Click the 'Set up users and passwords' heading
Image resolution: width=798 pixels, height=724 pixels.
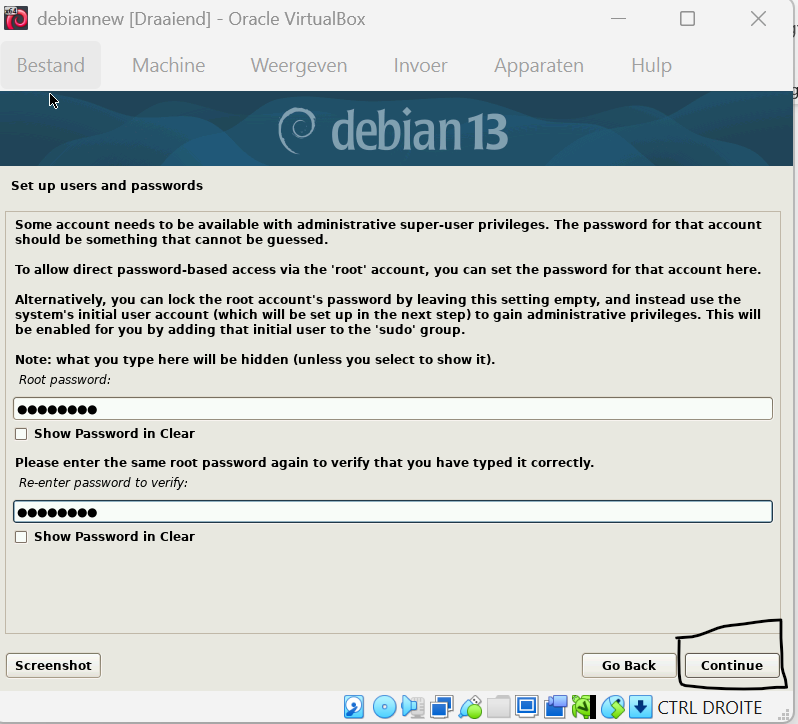coord(107,186)
